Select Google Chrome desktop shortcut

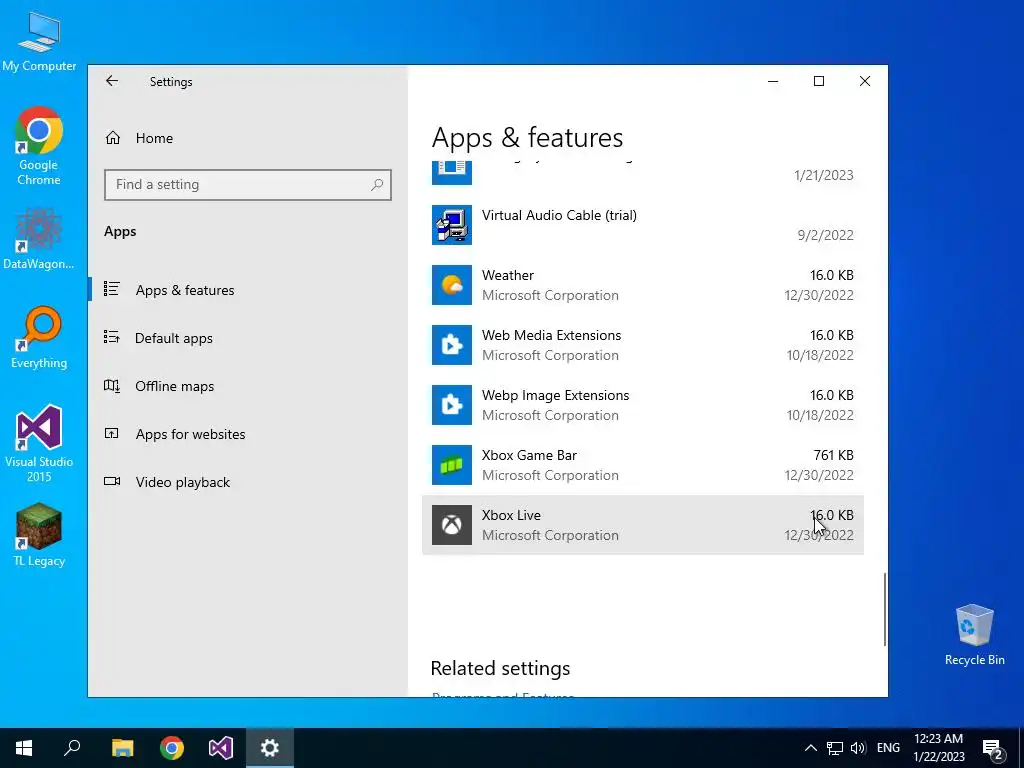coord(39,146)
